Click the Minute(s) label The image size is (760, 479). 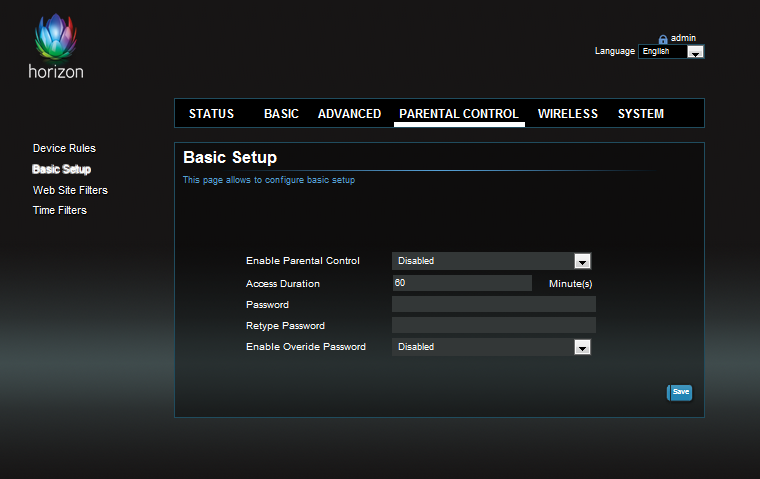pos(570,284)
